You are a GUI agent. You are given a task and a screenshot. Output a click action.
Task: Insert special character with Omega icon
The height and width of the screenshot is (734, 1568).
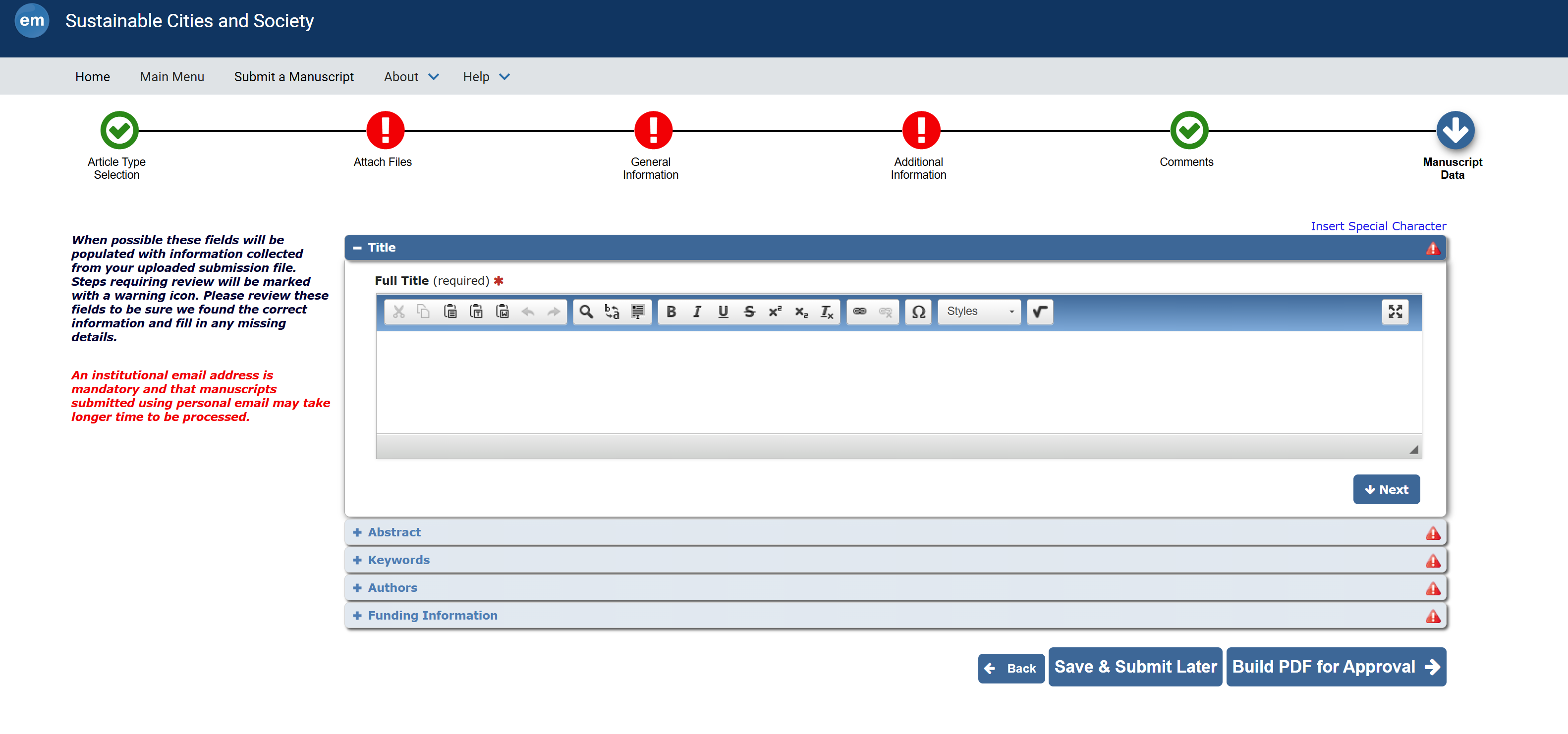(x=918, y=312)
